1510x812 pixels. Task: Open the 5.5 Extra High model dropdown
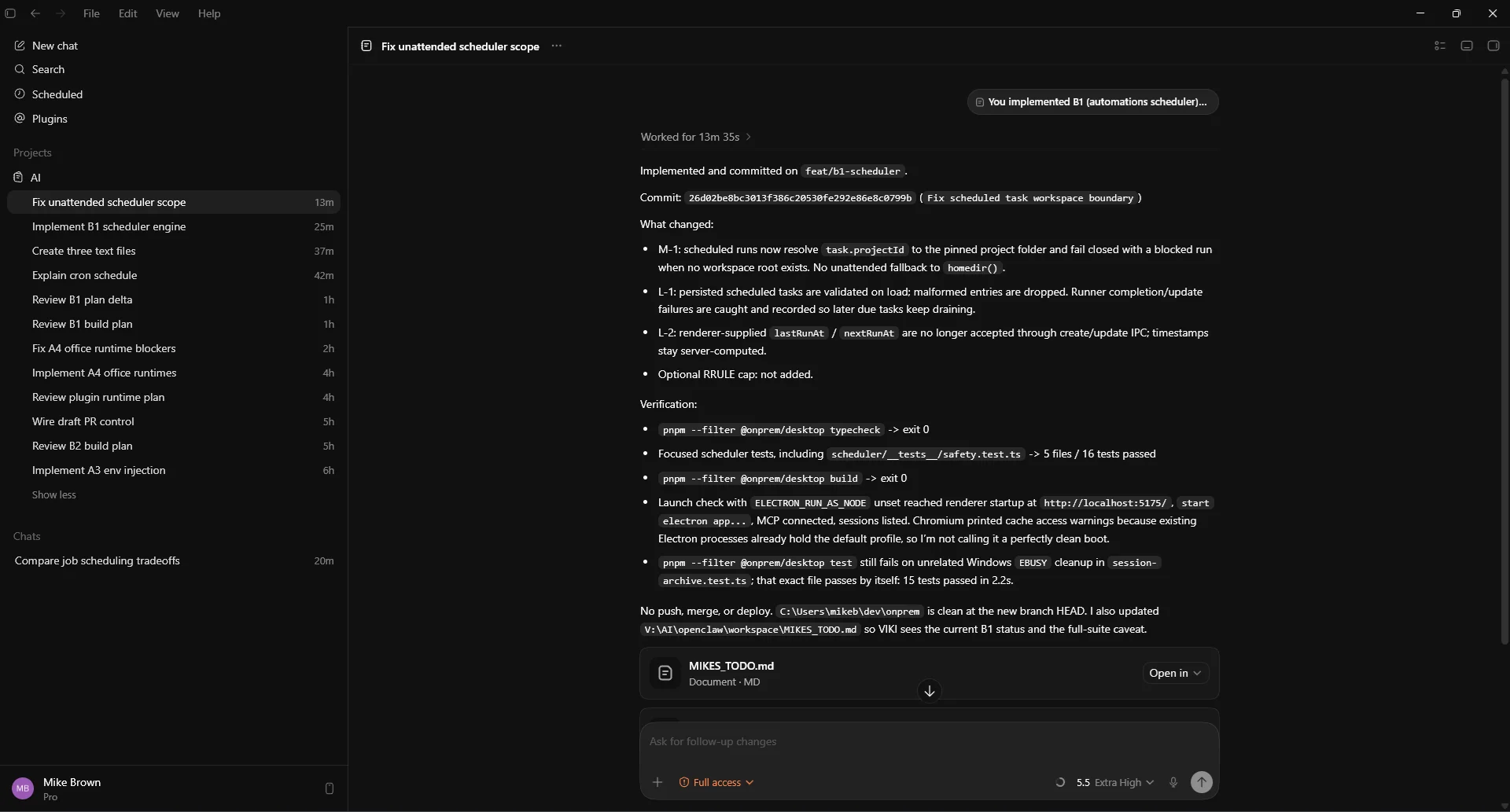click(x=1114, y=782)
